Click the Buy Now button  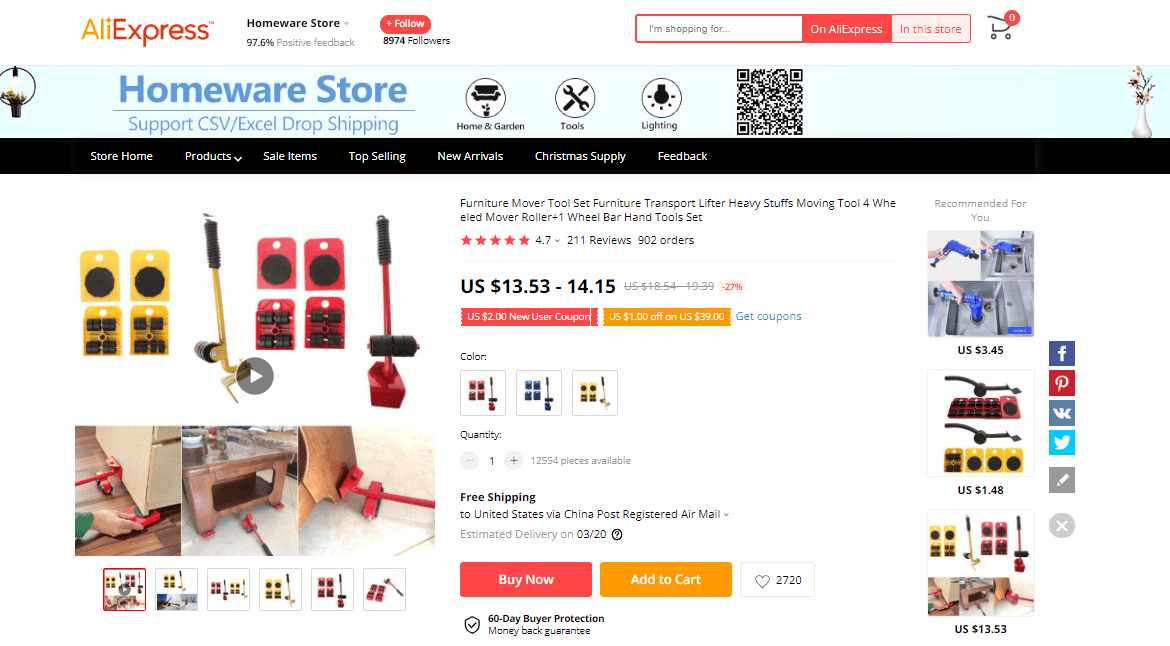[x=525, y=580]
